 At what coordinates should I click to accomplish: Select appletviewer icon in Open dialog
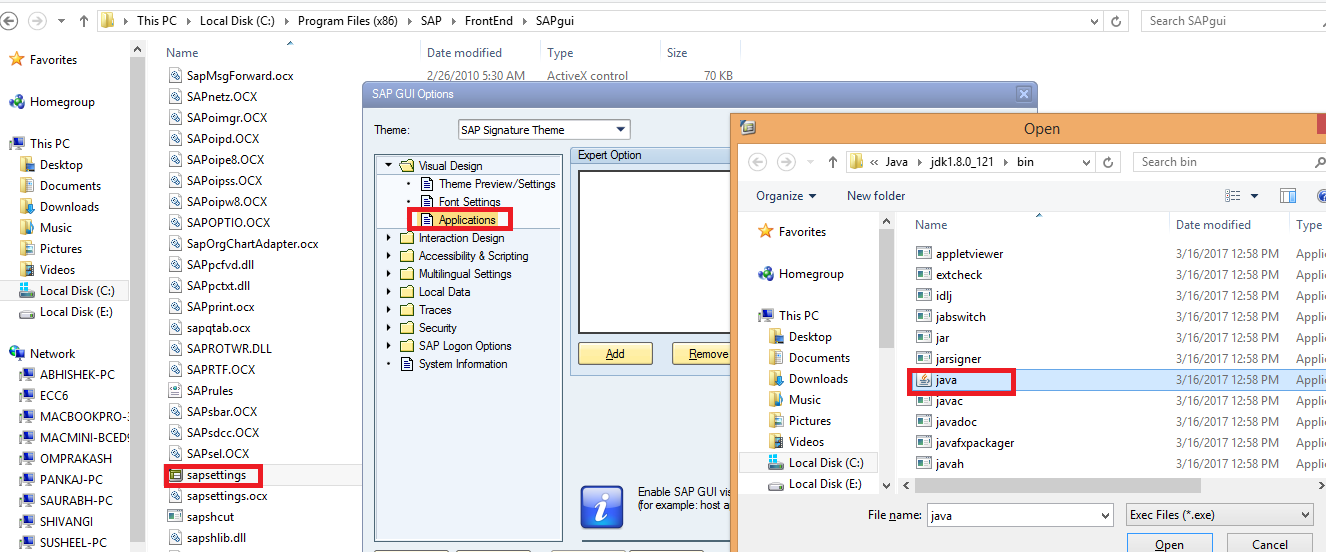click(x=924, y=254)
